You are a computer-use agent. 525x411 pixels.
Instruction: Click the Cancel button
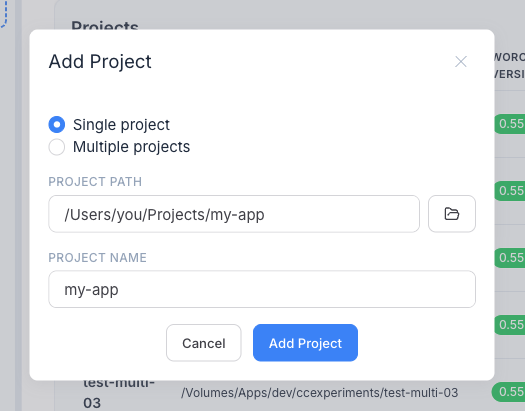tap(204, 343)
